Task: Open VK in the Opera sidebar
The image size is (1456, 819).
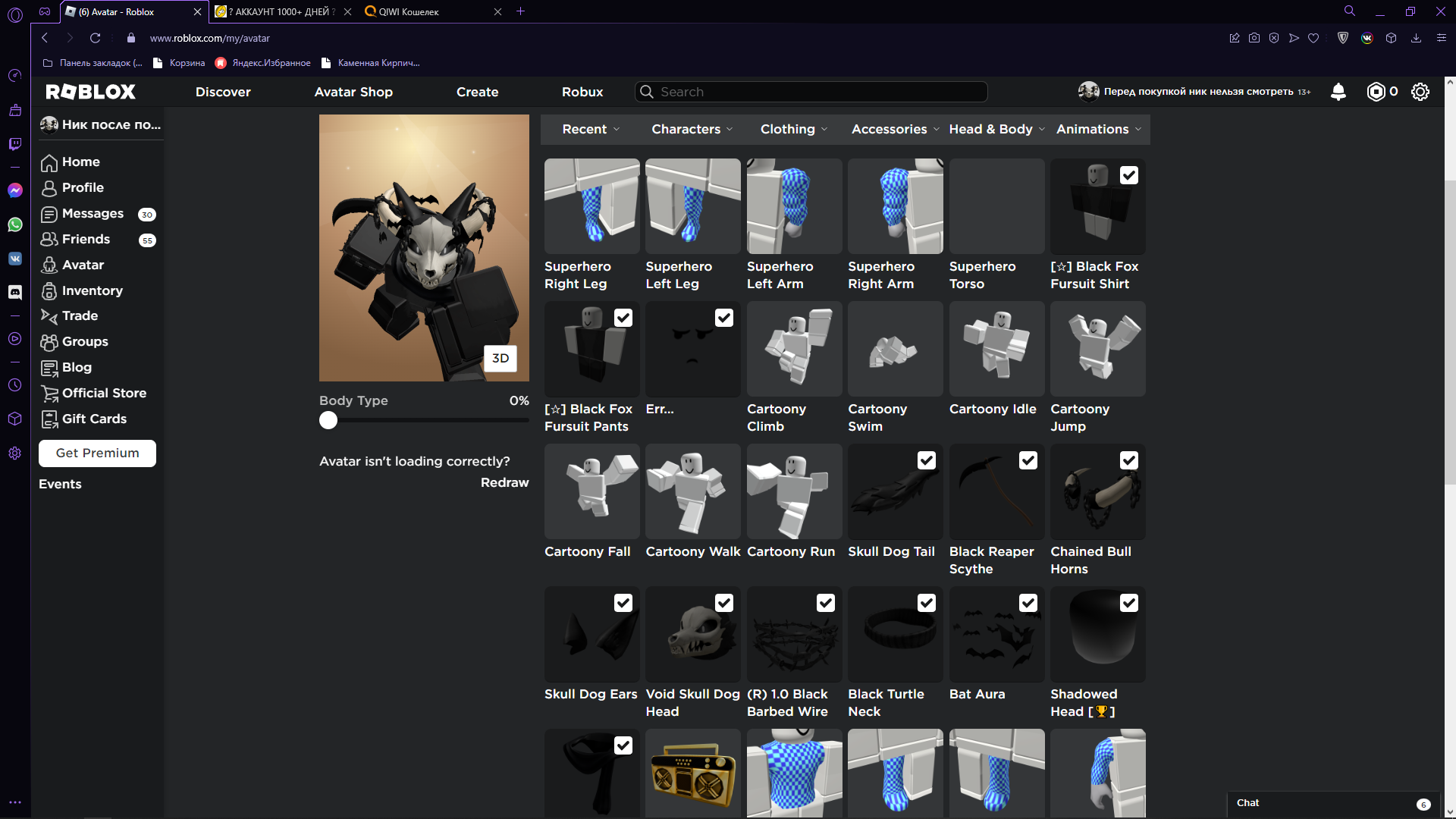Action: (15, 259)
